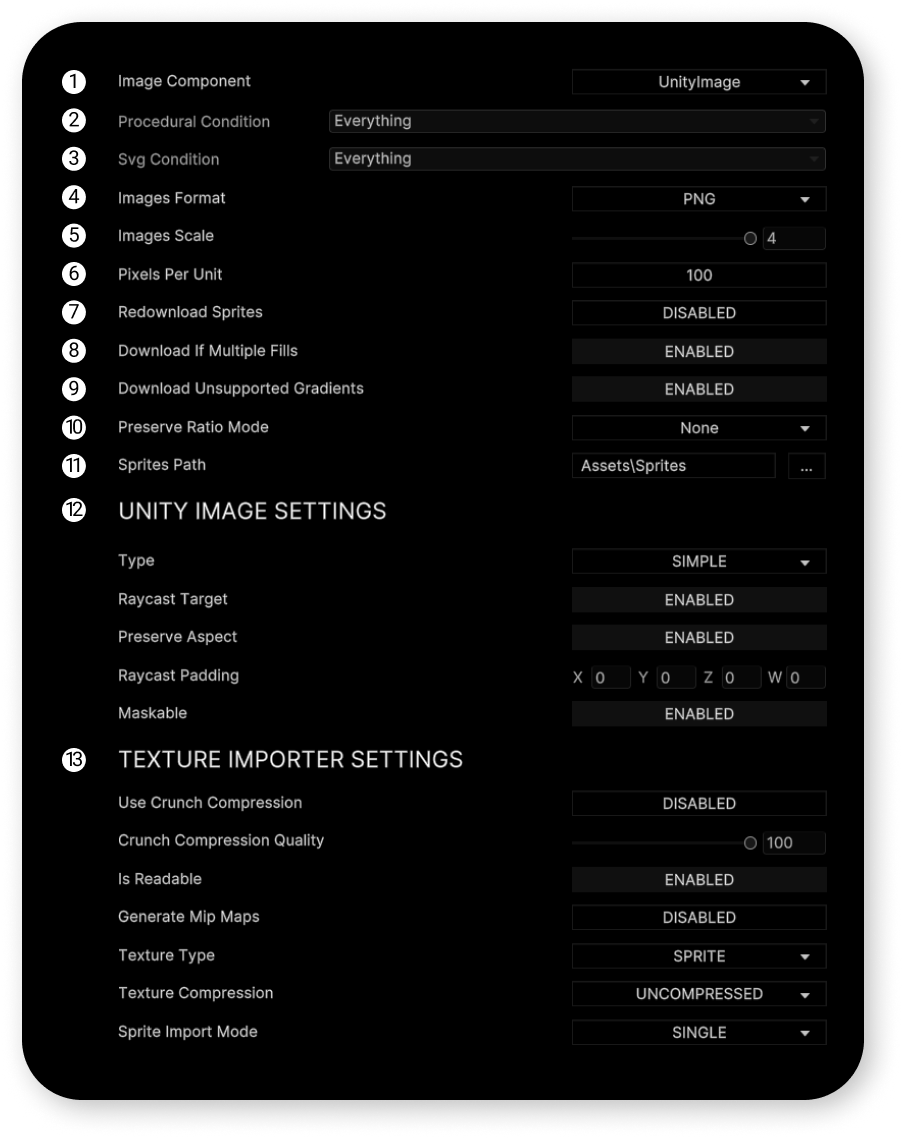
Task: Click the Image Component dropdown arrow
Action: pyautogui.click(x=805, y=83)
